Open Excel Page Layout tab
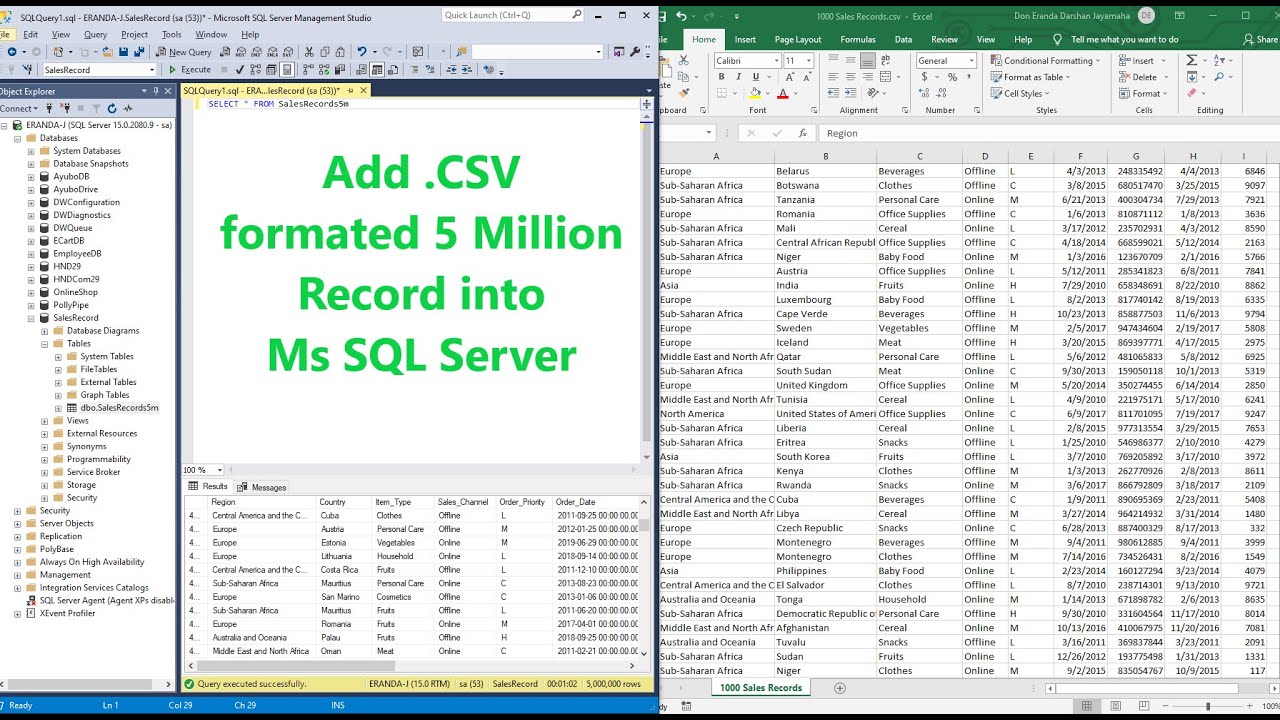The image size is (1280, 720). pos(797,39)
